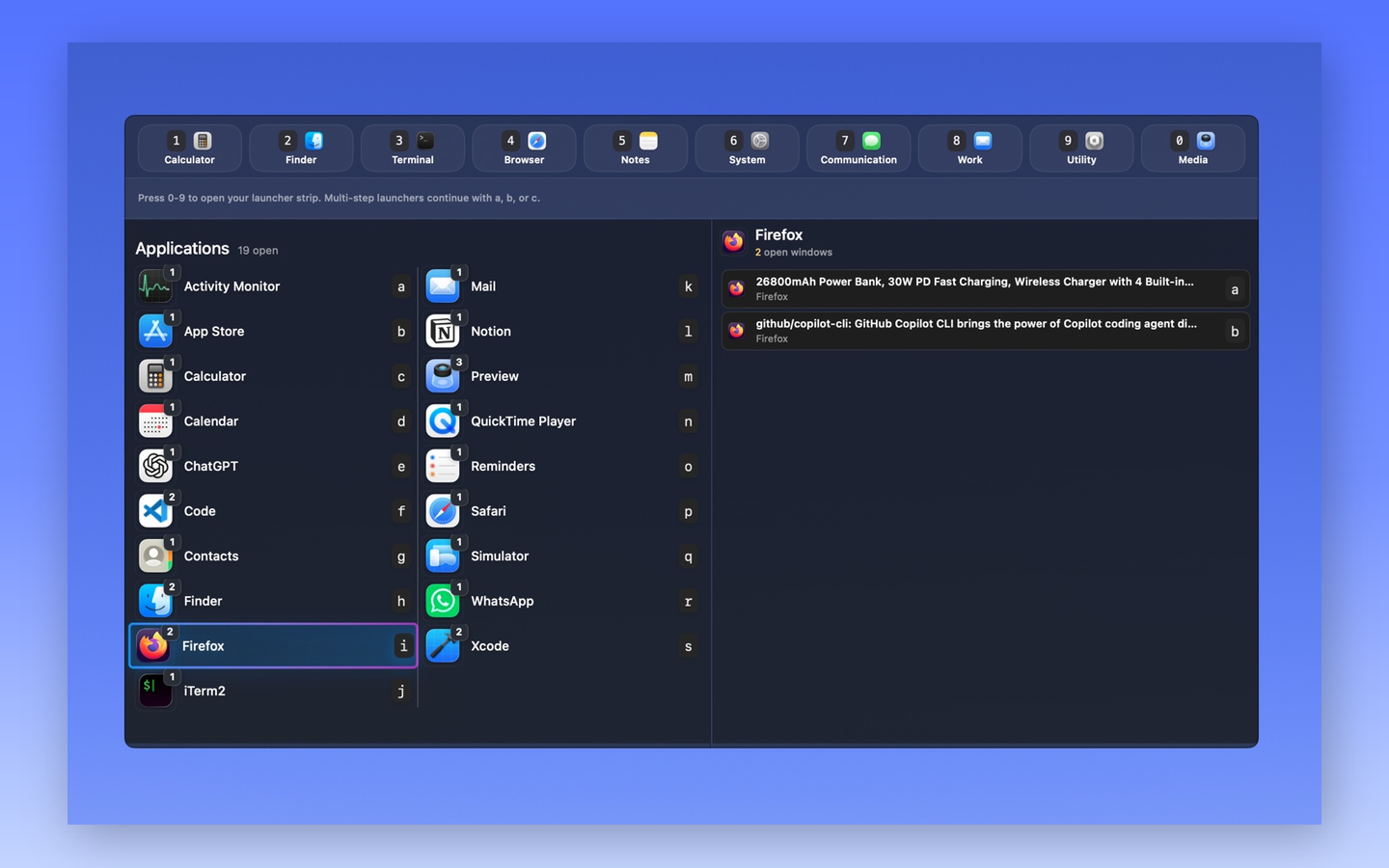
Task: Click the Xcode hammer icon
Action: click(x=443, y=646)
